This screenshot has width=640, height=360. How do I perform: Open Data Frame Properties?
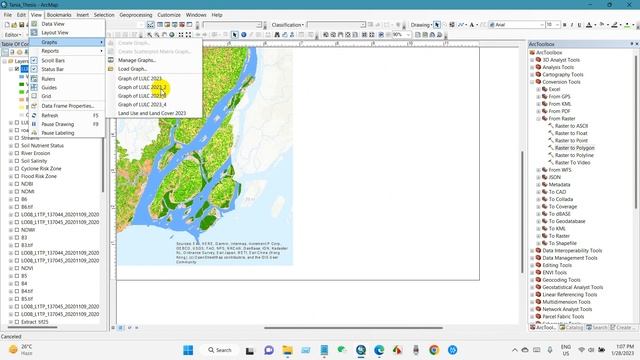point(67,106)
